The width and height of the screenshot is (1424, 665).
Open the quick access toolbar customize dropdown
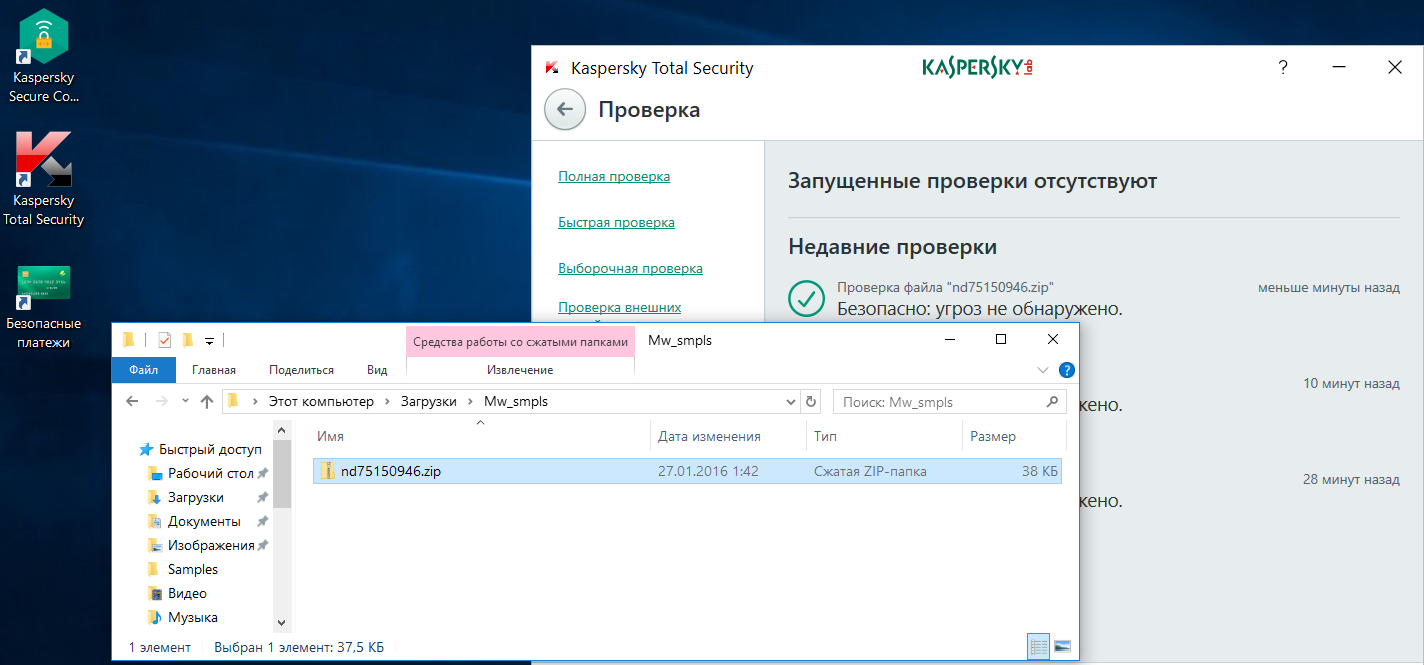[210, 341]
